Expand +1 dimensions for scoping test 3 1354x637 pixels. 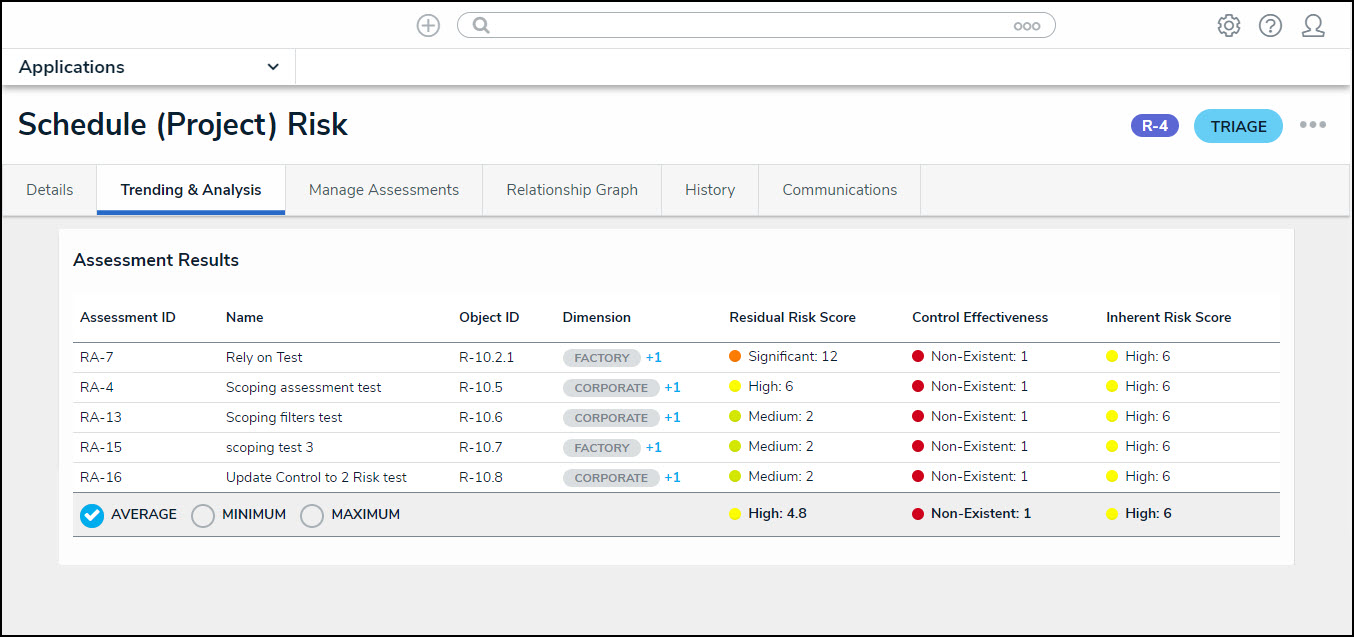[653, 447]
